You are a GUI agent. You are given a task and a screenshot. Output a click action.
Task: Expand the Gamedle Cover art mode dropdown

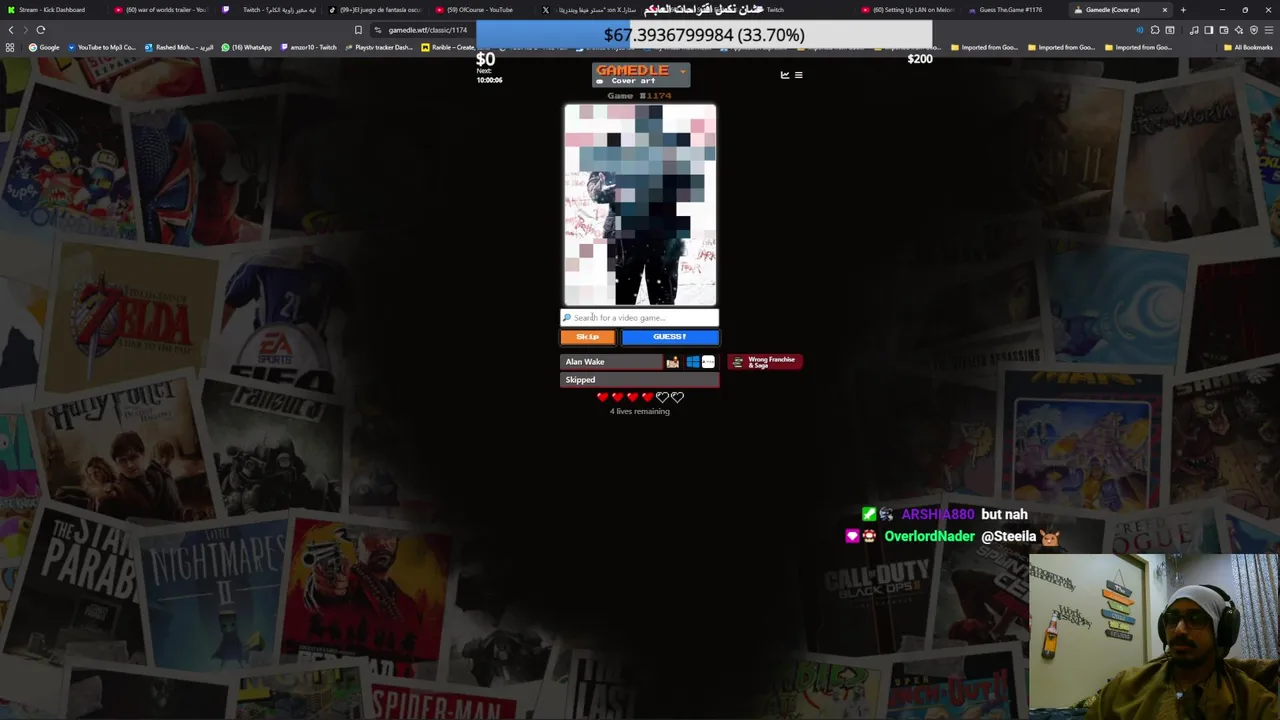pyautogui.click(x=640, y=75)
